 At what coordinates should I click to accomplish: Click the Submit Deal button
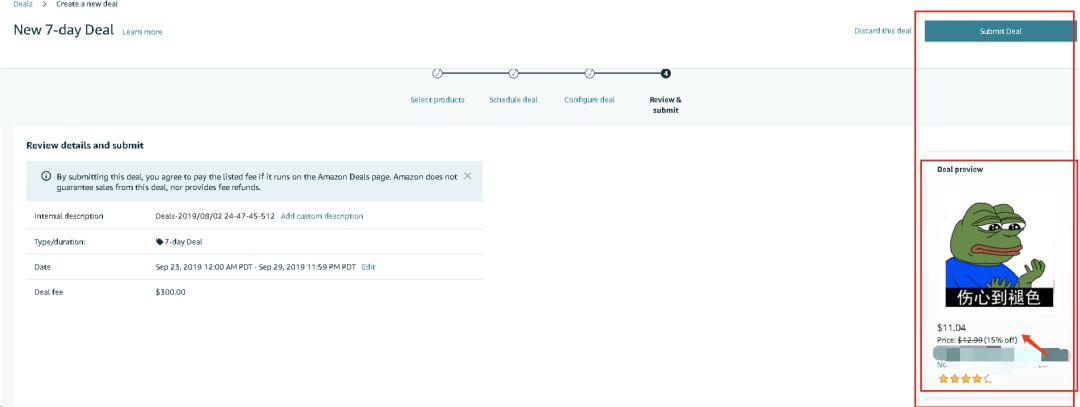1000,31
